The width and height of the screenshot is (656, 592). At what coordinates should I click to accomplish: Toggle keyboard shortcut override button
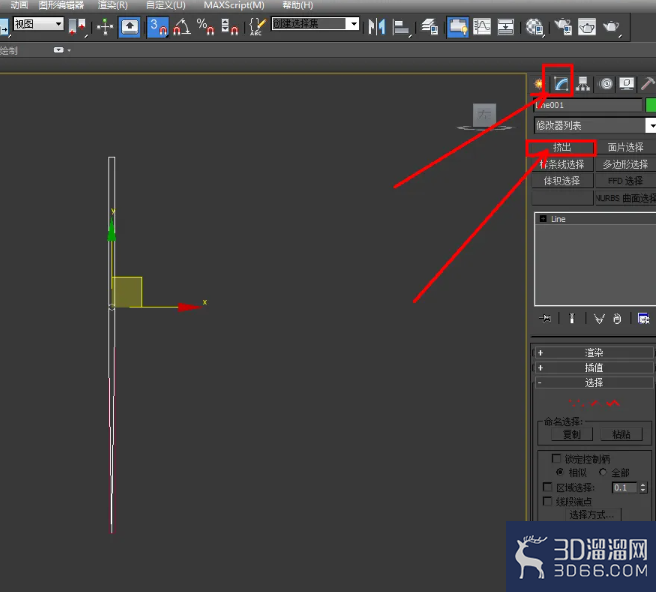pyautogui.click(x=129, y=27)
